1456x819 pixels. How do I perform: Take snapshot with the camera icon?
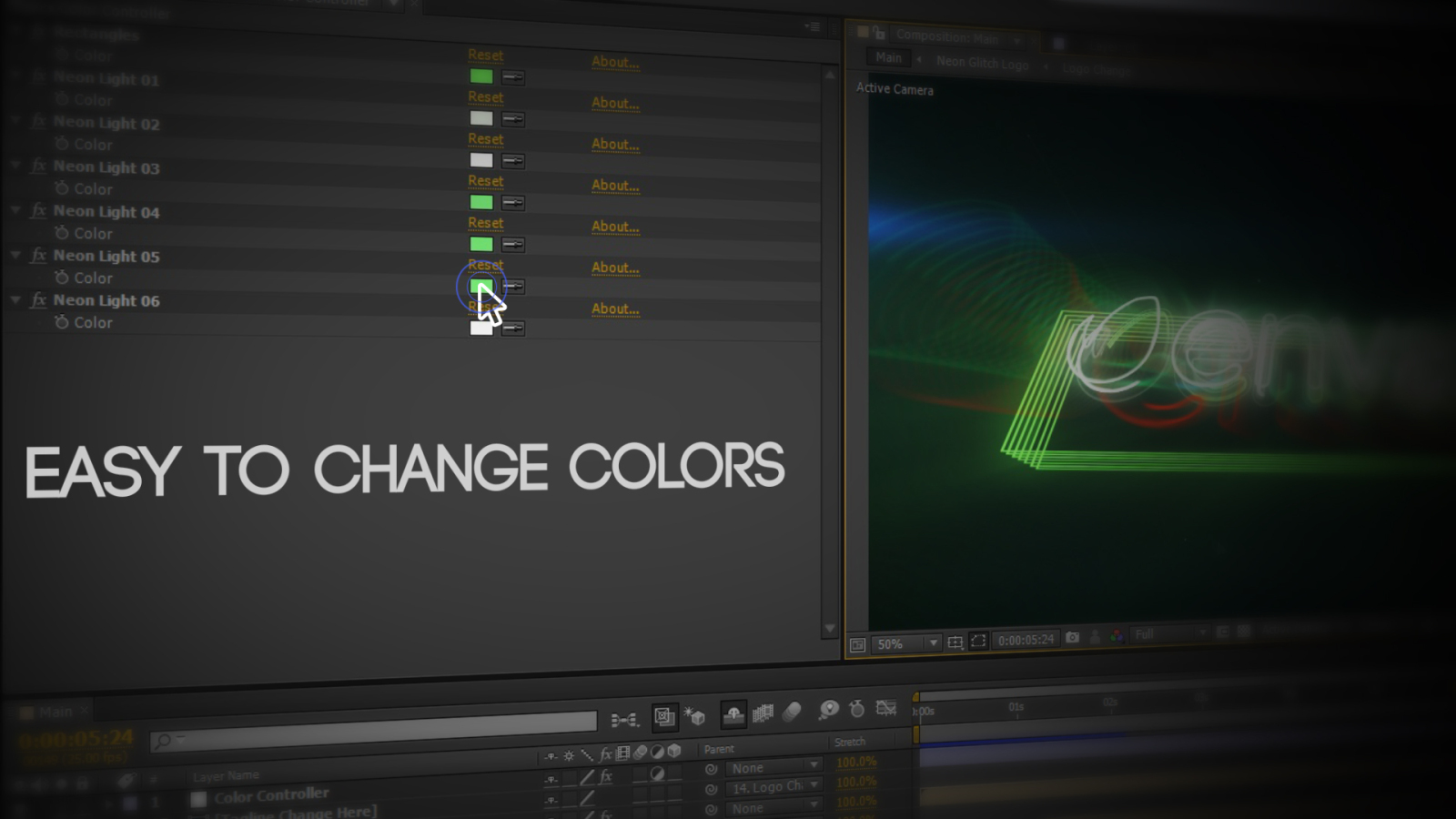pos(1073,638)
